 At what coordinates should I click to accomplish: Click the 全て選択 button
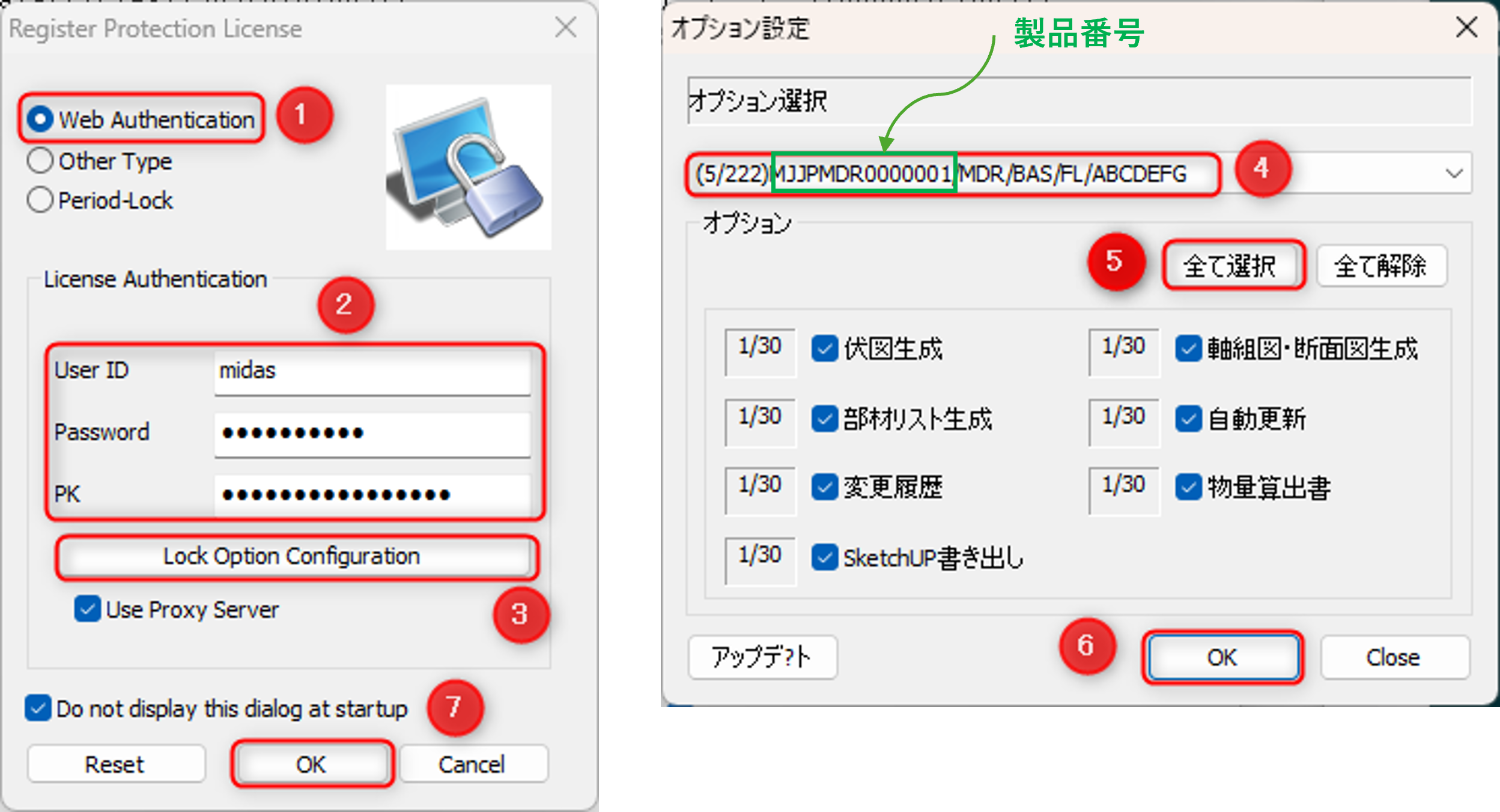tap(1233, 265)
